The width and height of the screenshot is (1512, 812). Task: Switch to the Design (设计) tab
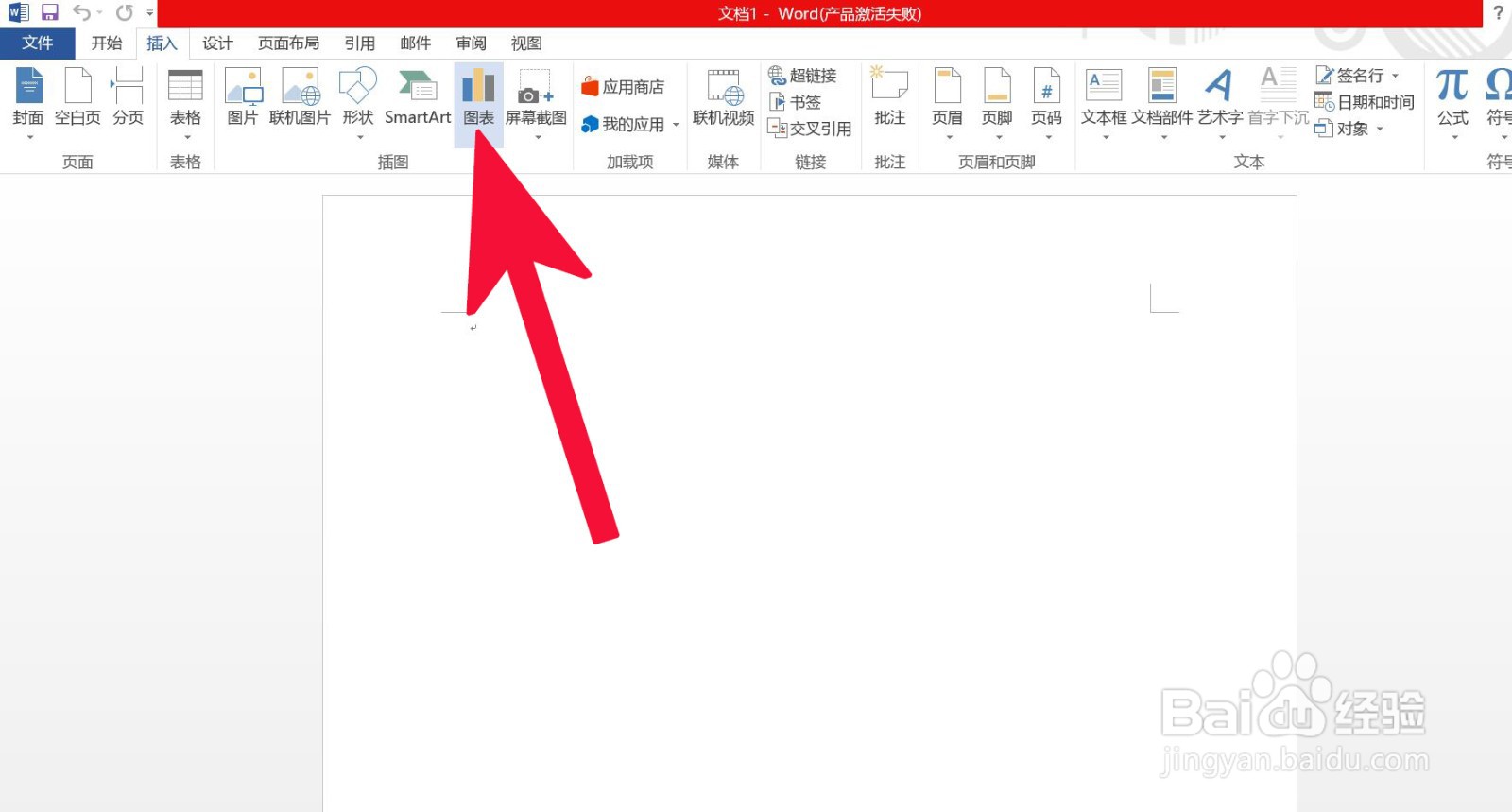tap(217, 43)
